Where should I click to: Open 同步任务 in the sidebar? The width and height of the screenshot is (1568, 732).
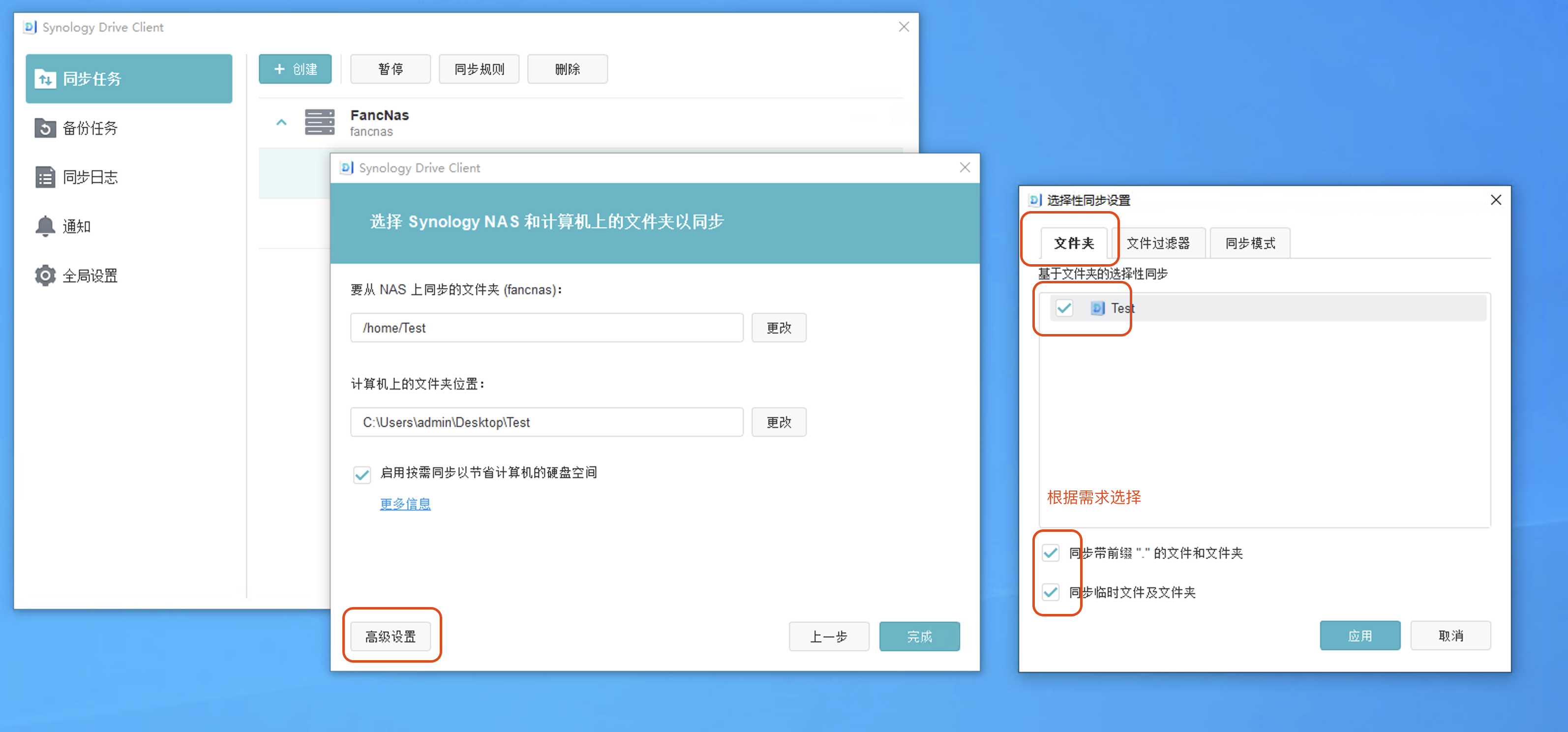click(x=128, y=79)
